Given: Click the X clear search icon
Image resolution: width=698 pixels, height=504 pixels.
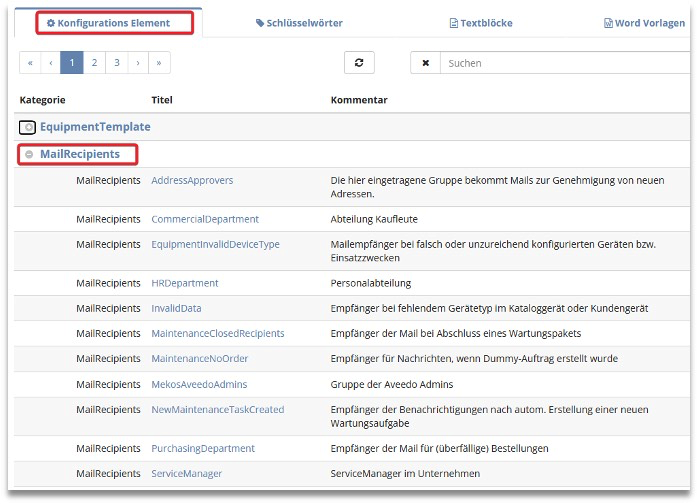Looking at the screenshot, I should [x=425, y=63].
